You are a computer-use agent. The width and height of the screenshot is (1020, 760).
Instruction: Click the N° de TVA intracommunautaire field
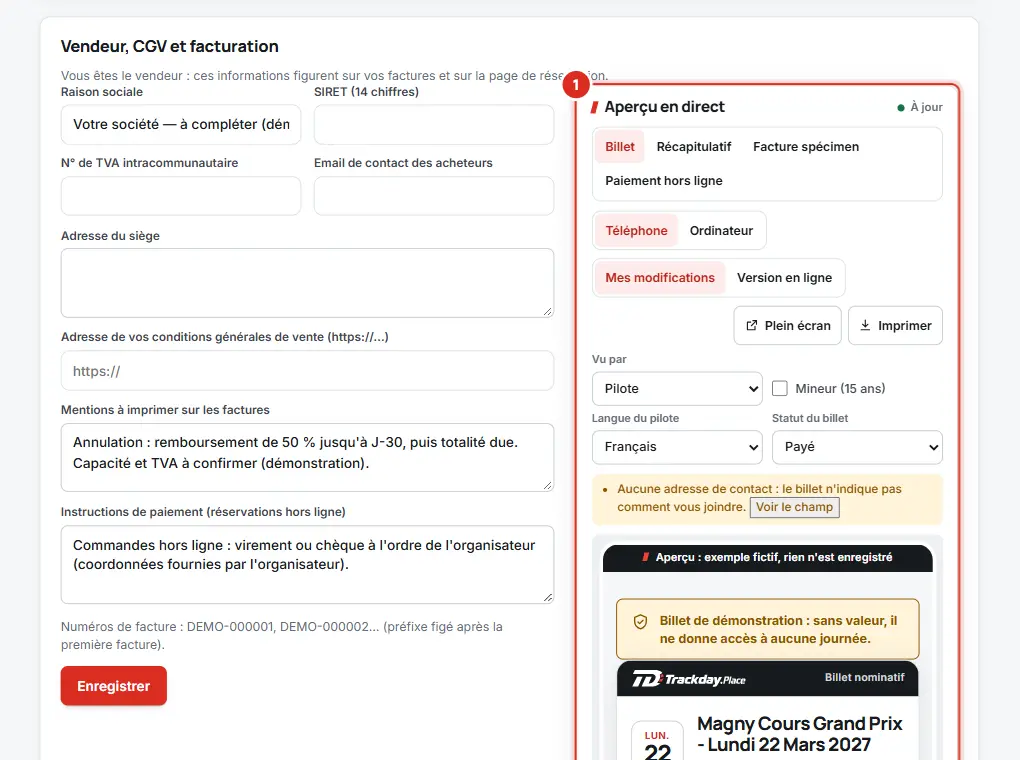tap(181, 195)
